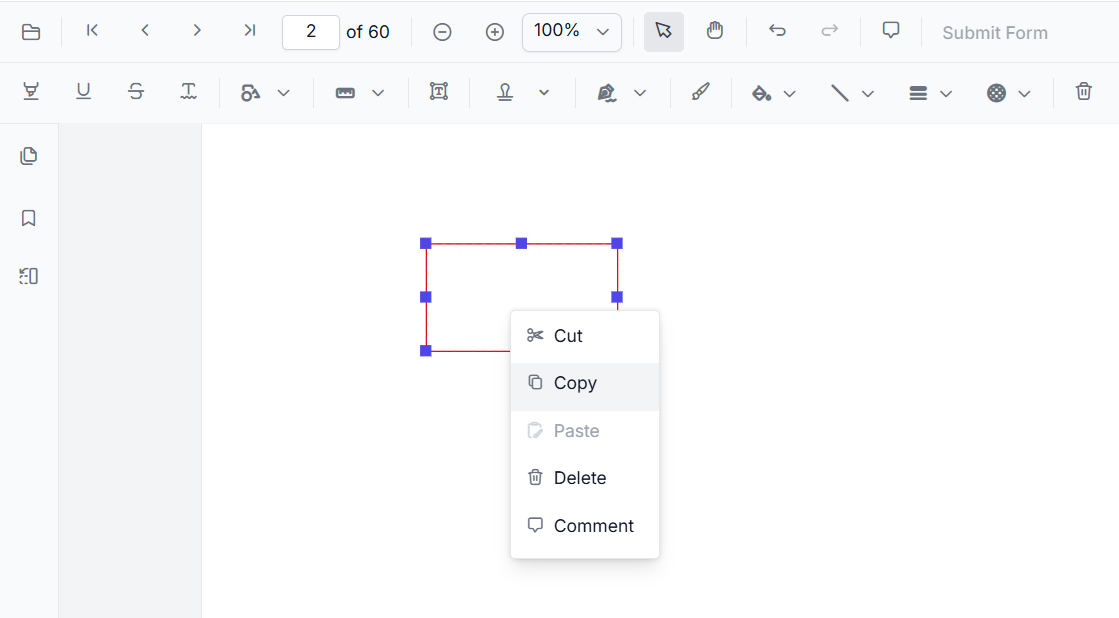
Task: Select the strikethrough annotation tool
Action: 136,91
